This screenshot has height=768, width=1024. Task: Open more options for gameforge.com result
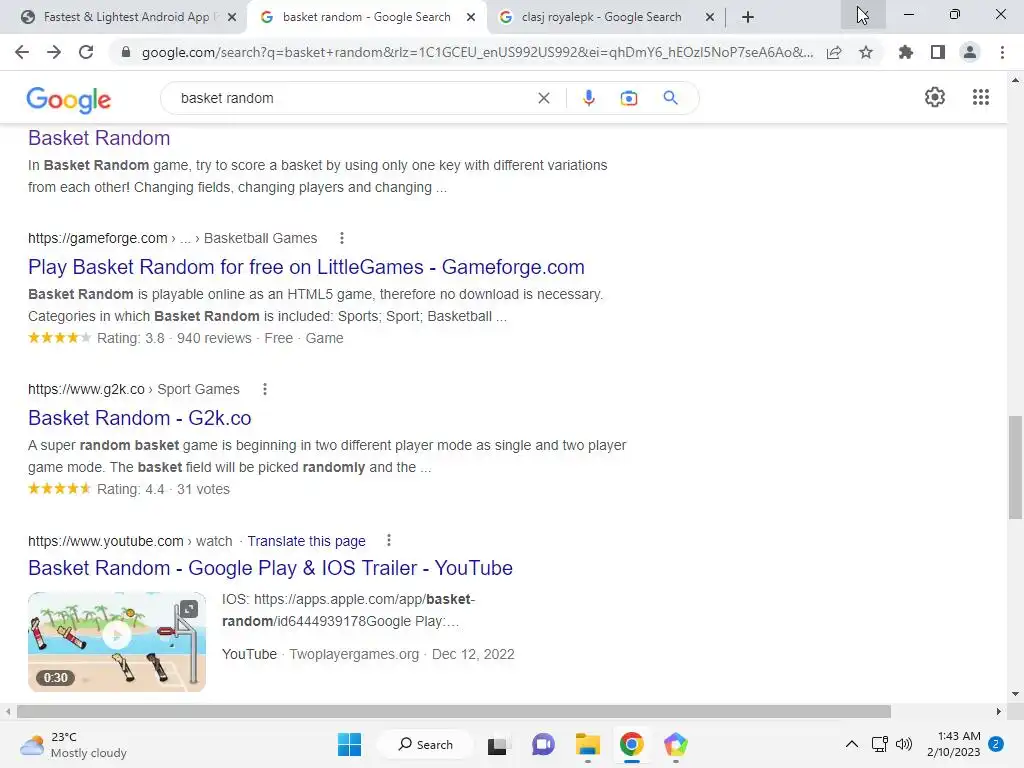(342, 238)
